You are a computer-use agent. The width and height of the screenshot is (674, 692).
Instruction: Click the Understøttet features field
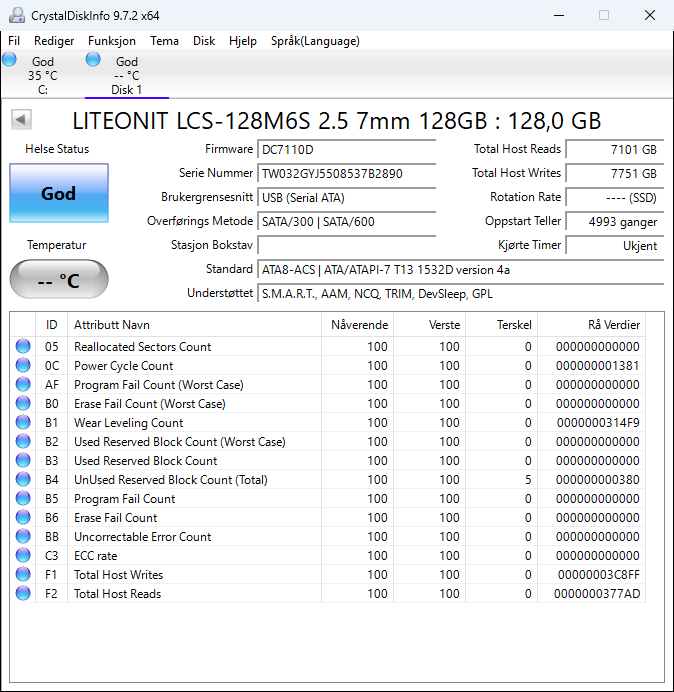(460, 293)
